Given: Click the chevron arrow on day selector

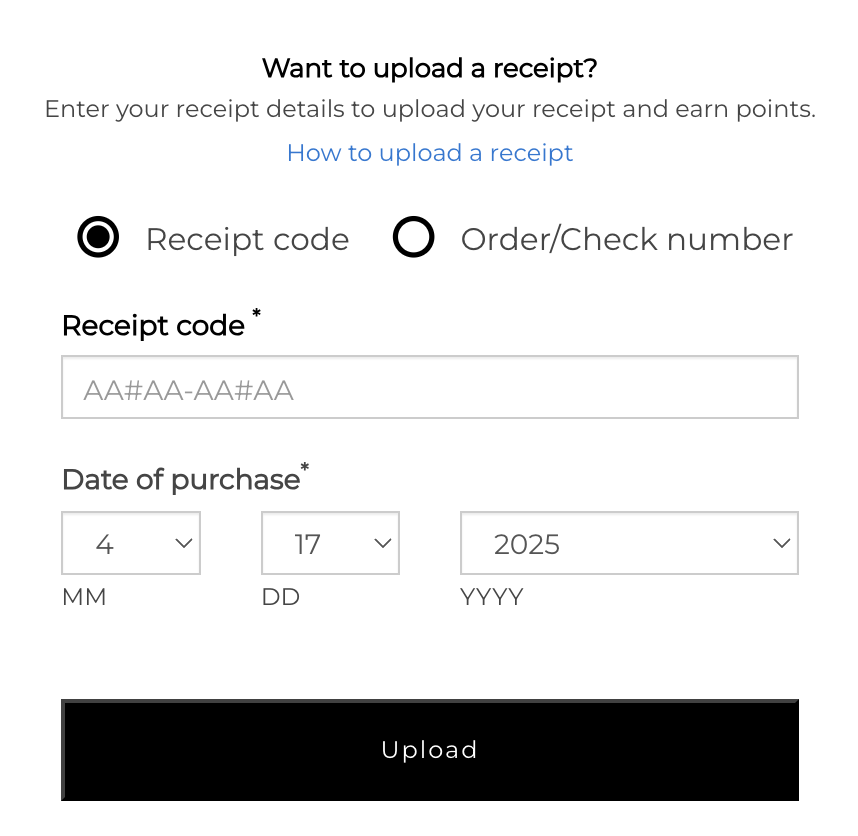Looking at the screenshot, I should tap(383, 543).
